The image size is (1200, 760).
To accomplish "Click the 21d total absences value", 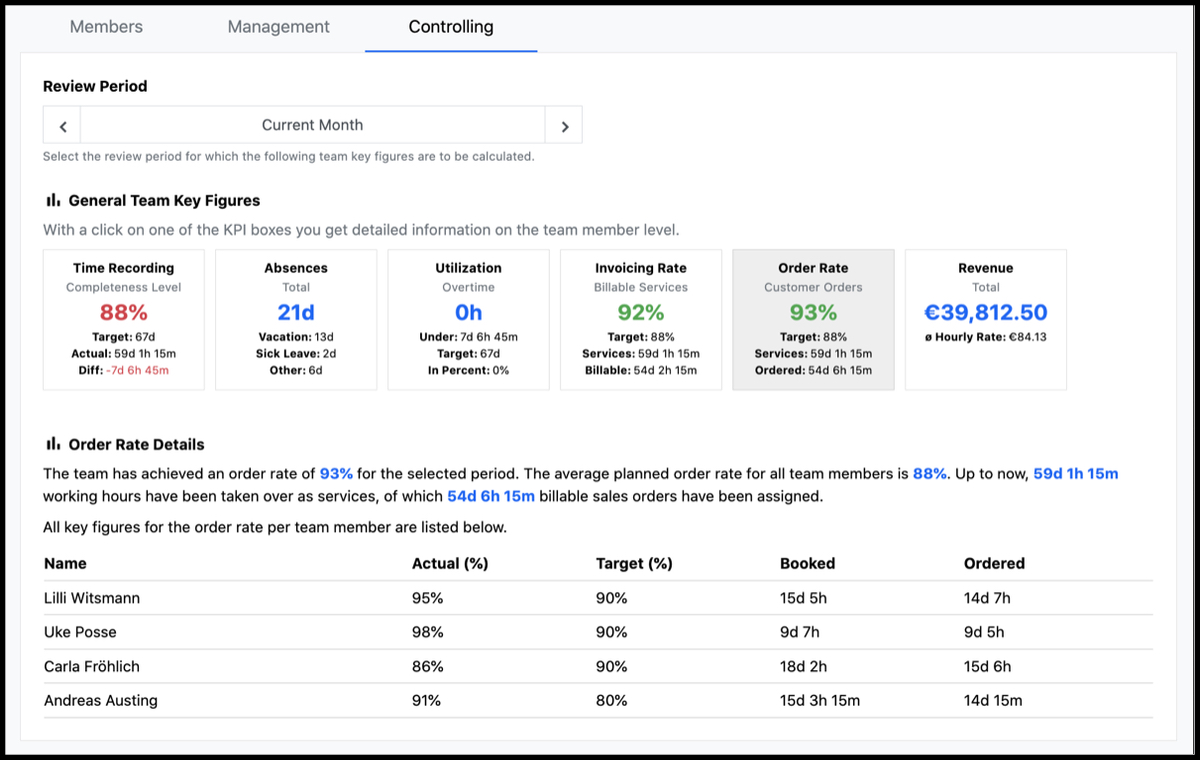I will (x=296, y=312).
